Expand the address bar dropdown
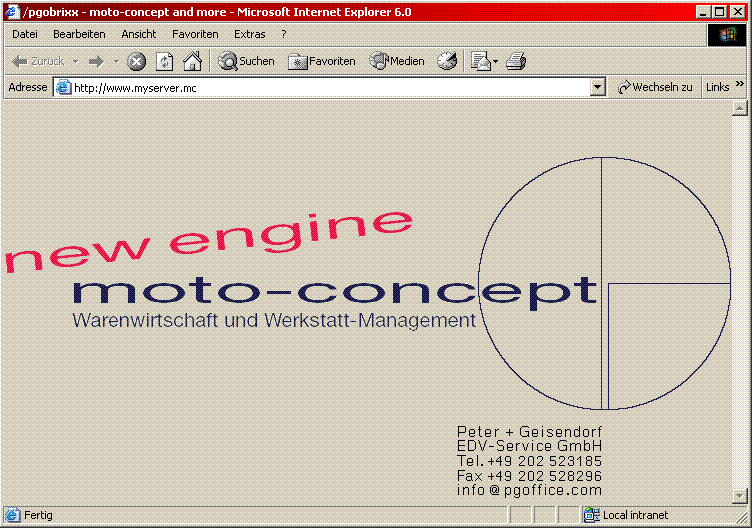752x528 pixels. pyautogui.click(x=598, y=88)
